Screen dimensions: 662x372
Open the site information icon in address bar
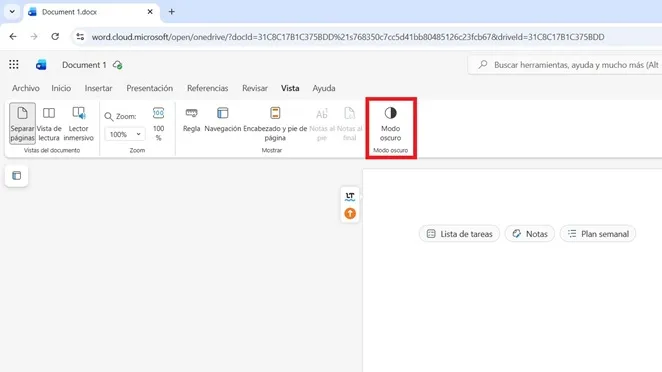click(x=80, y=37)
